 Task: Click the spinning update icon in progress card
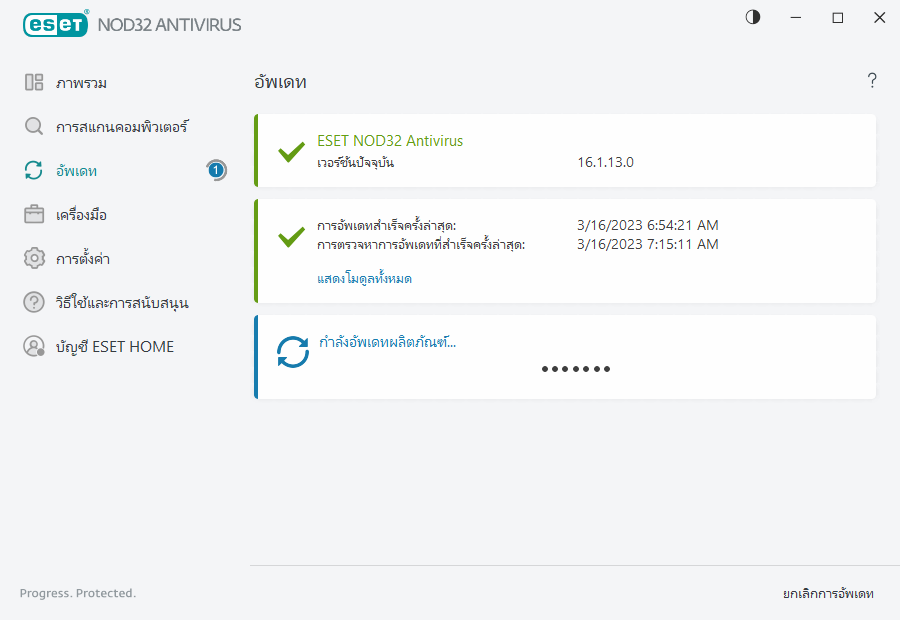point(293,352)
